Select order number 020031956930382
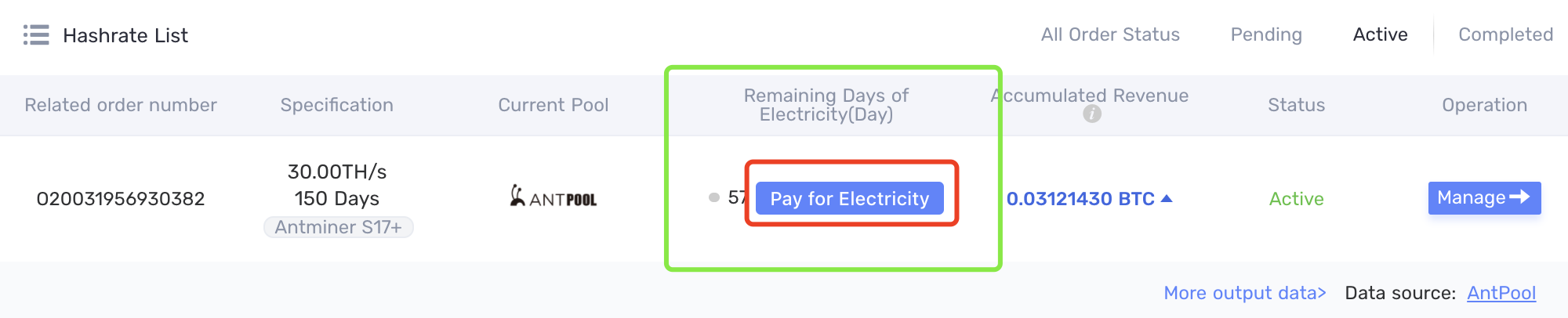The width and height of the screenshot is (1568, 318). pos(121,199)
